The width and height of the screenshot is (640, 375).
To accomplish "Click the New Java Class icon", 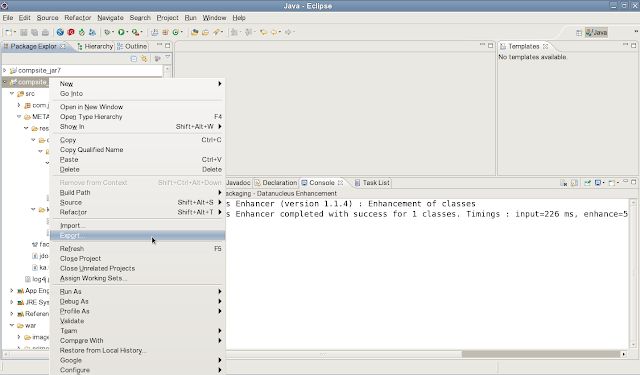I will [x=176, y=32].
